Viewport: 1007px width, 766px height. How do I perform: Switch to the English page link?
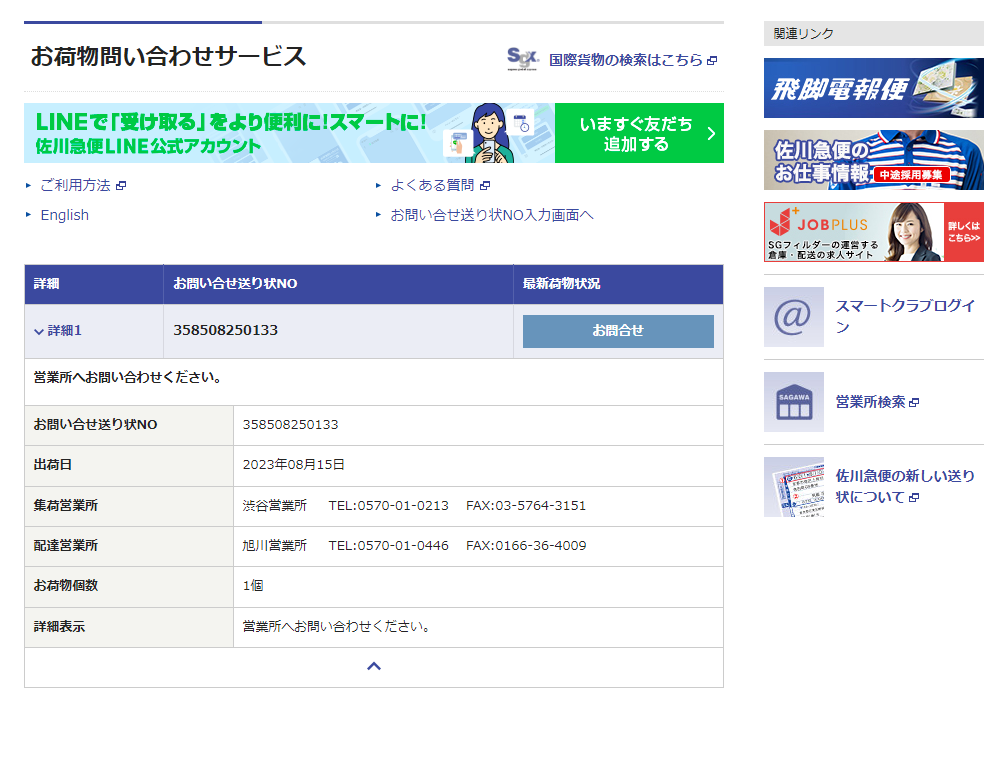coord(64,215)
